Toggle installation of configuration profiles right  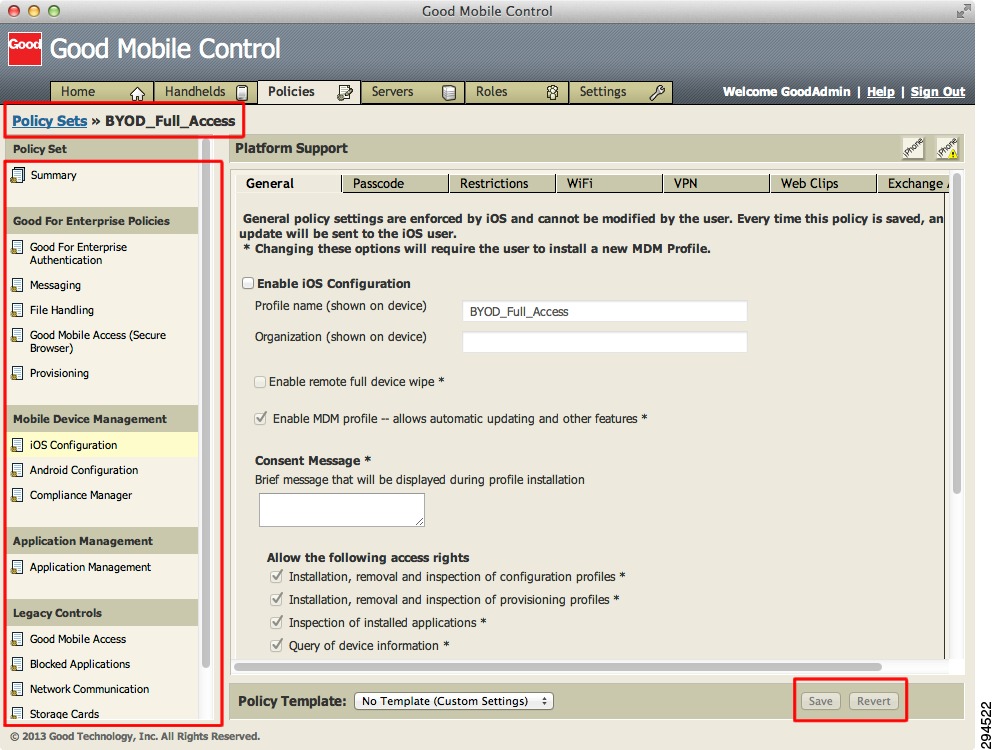coord(276,576)
